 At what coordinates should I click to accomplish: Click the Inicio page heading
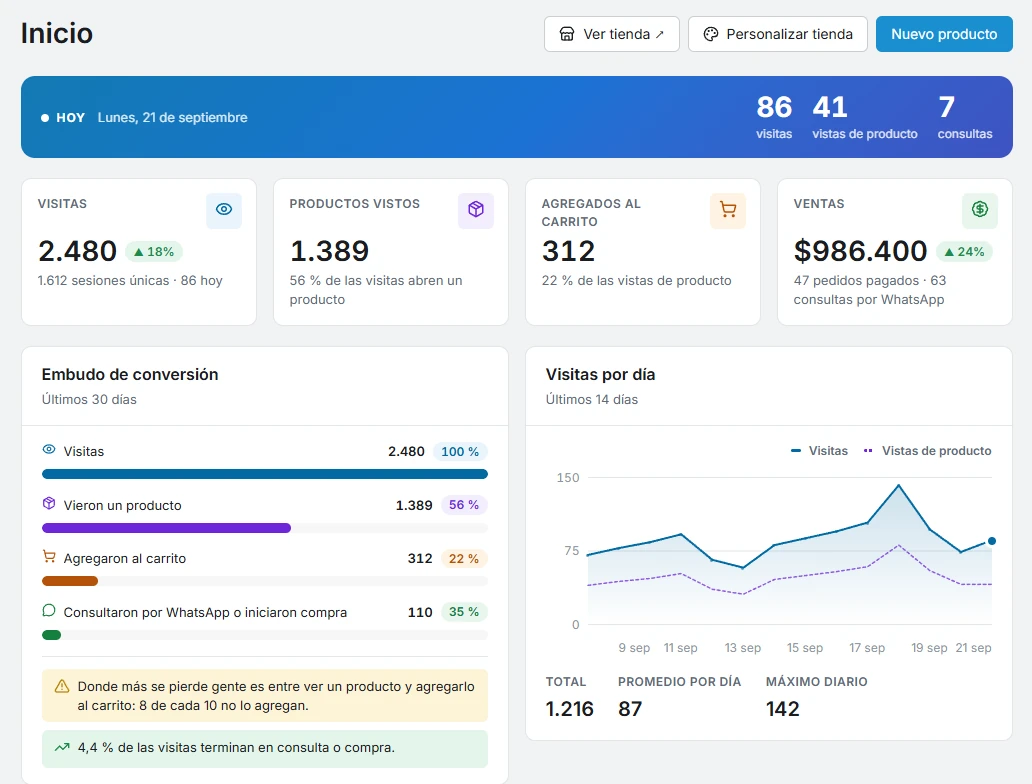pos(57,34)
